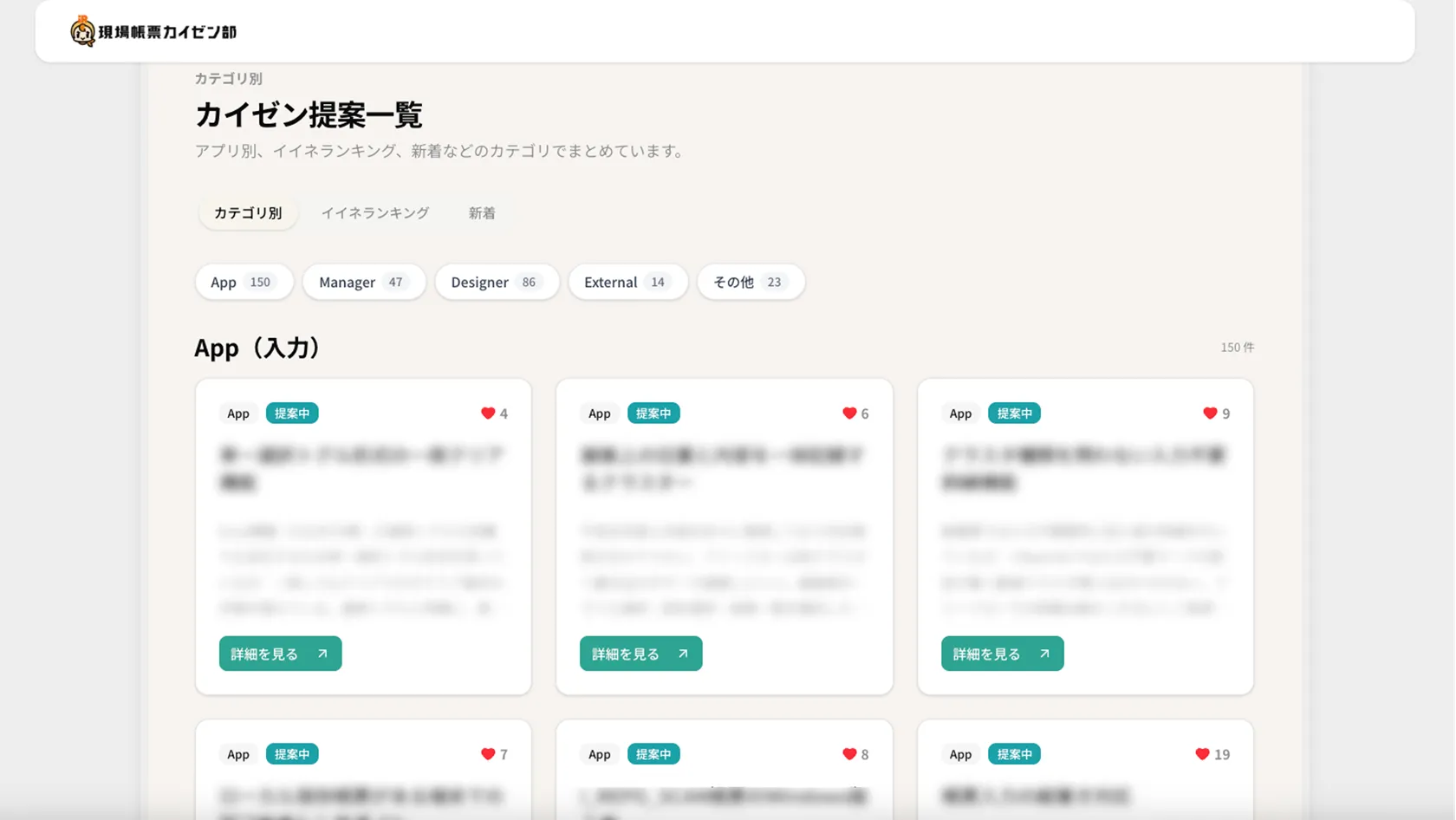The image size is (1456, 820).
Task: Click the heart icon showing 8 likes
Action: click(849, 754)
